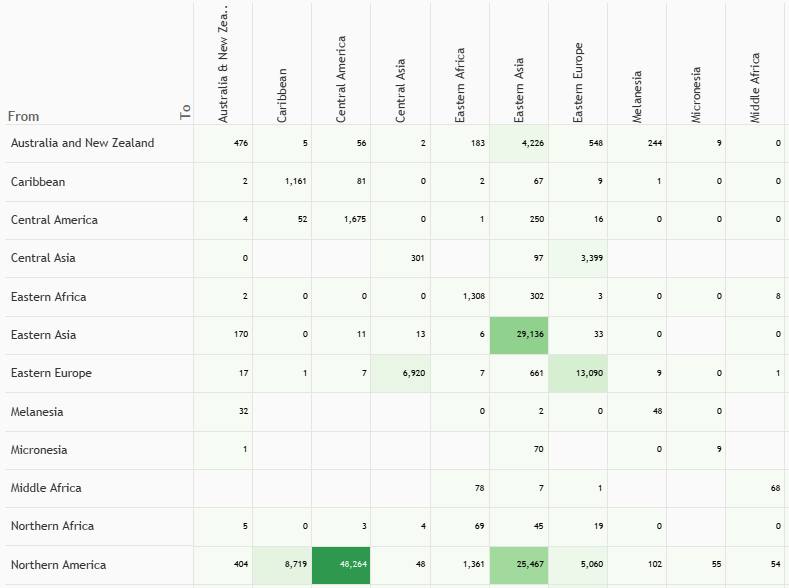Click the Northern America row label
The image size is (789, 588).
point(58,565)
